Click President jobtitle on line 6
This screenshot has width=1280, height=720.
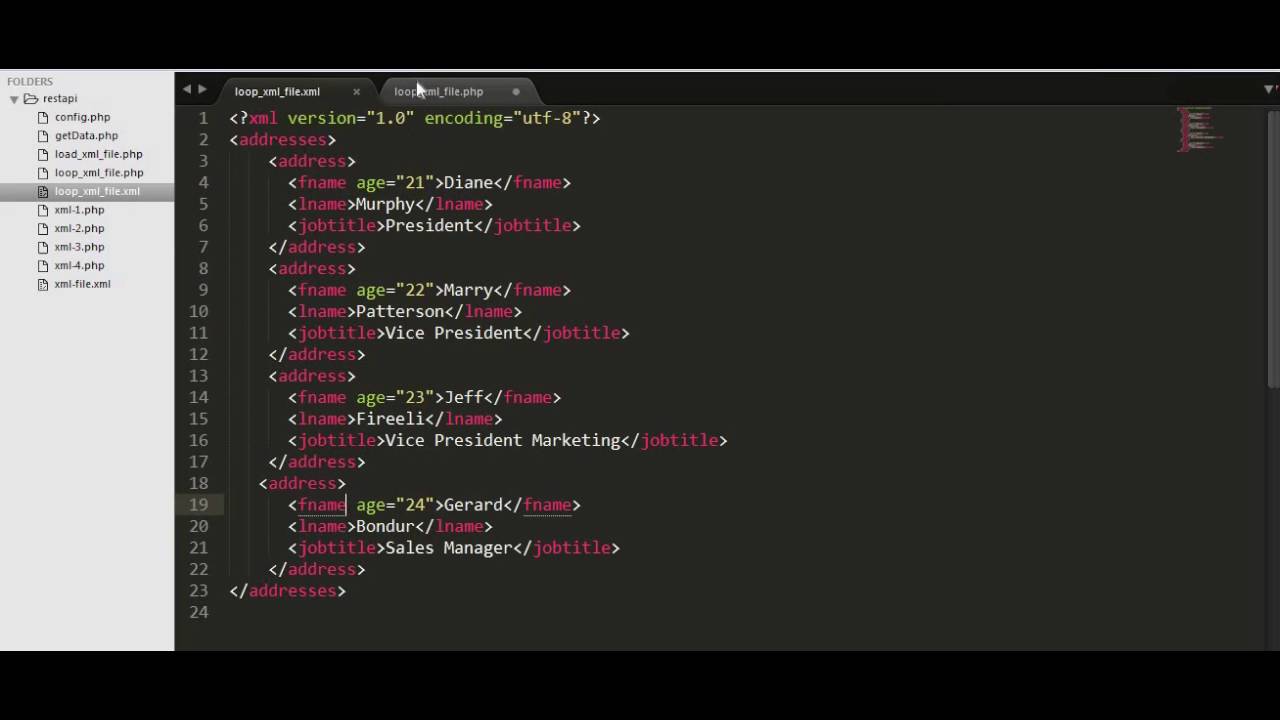tap(429, 226)
